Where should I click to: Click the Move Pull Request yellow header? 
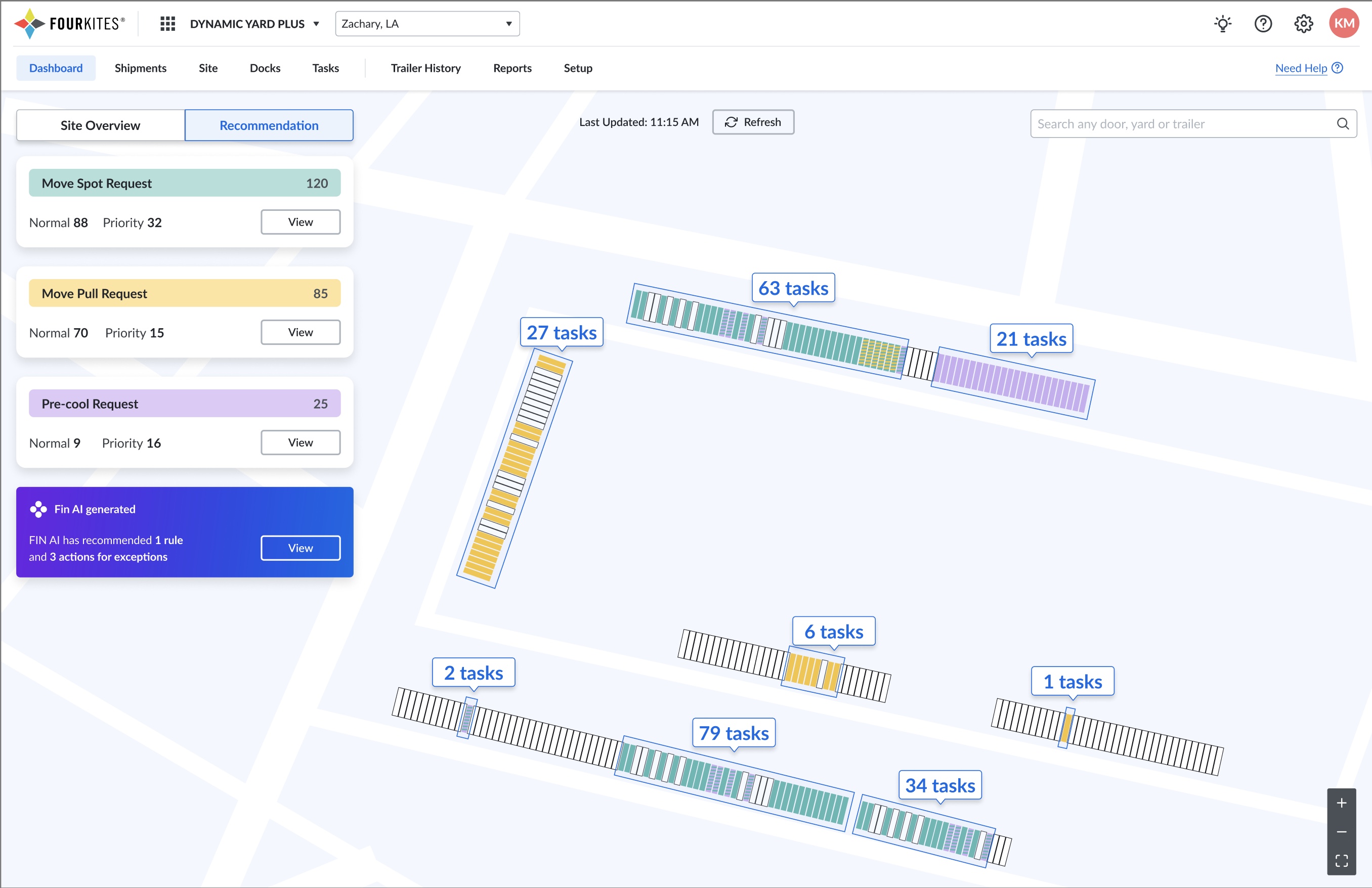[x=185, y=293]
